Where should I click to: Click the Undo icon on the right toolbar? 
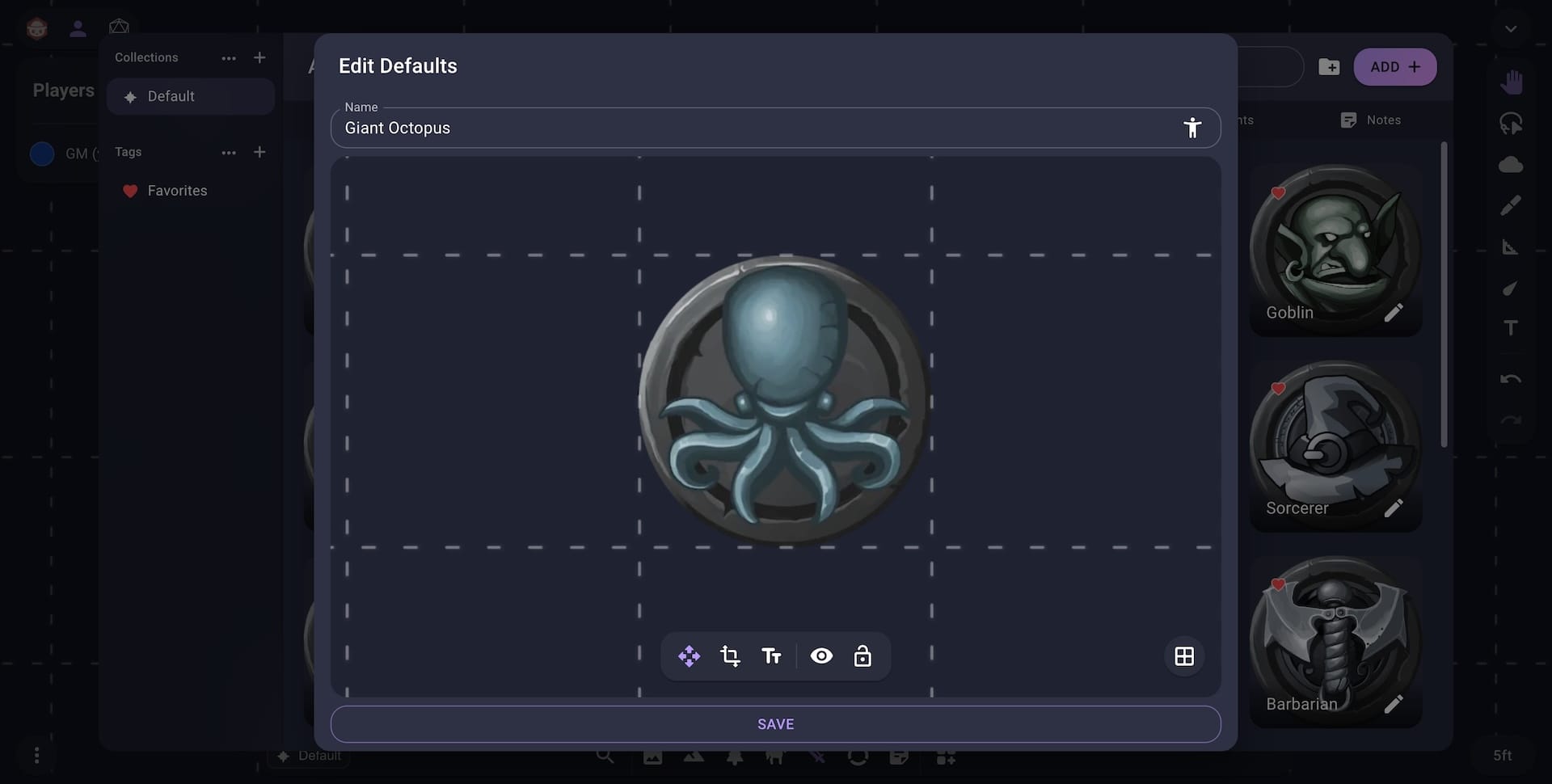pos(1511,378)
